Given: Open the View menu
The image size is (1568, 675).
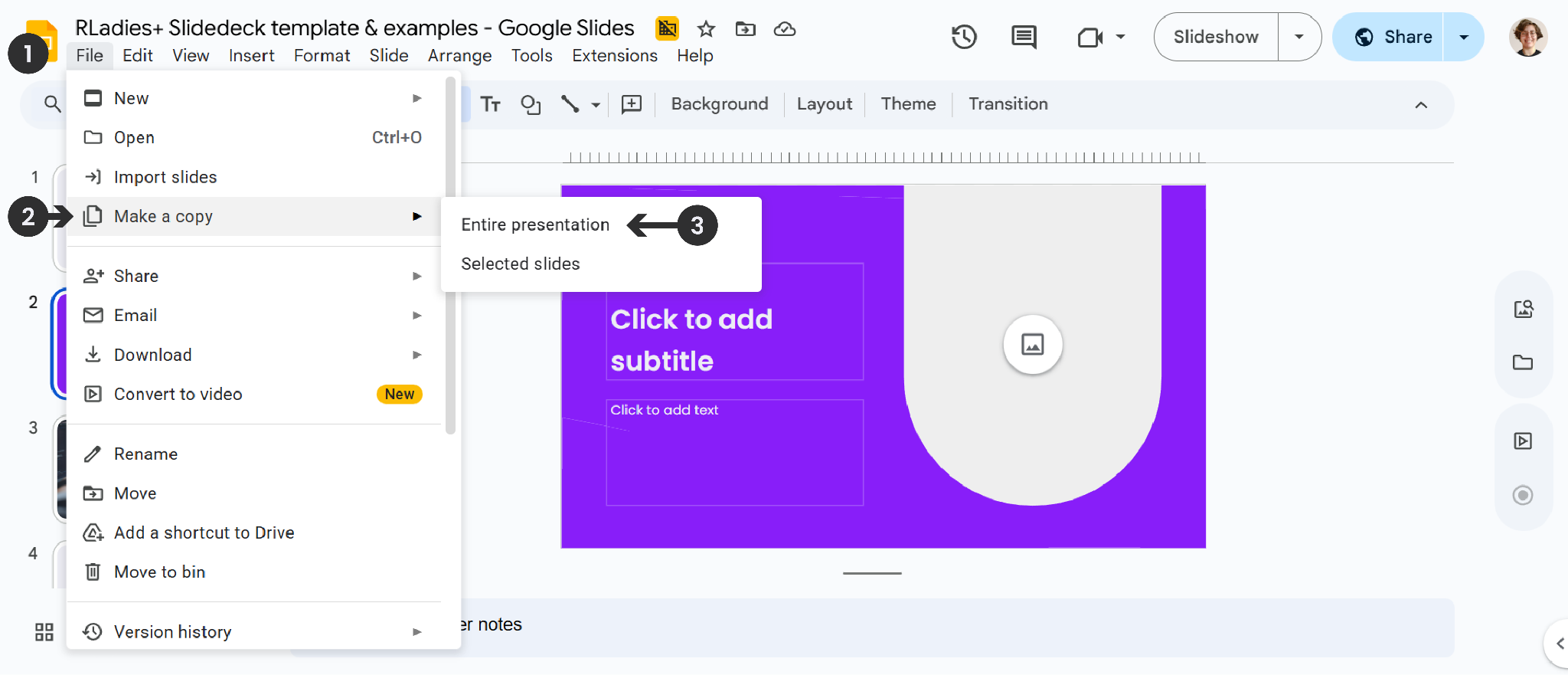Looking at the screenshot, I should click(x=191, y=56).
